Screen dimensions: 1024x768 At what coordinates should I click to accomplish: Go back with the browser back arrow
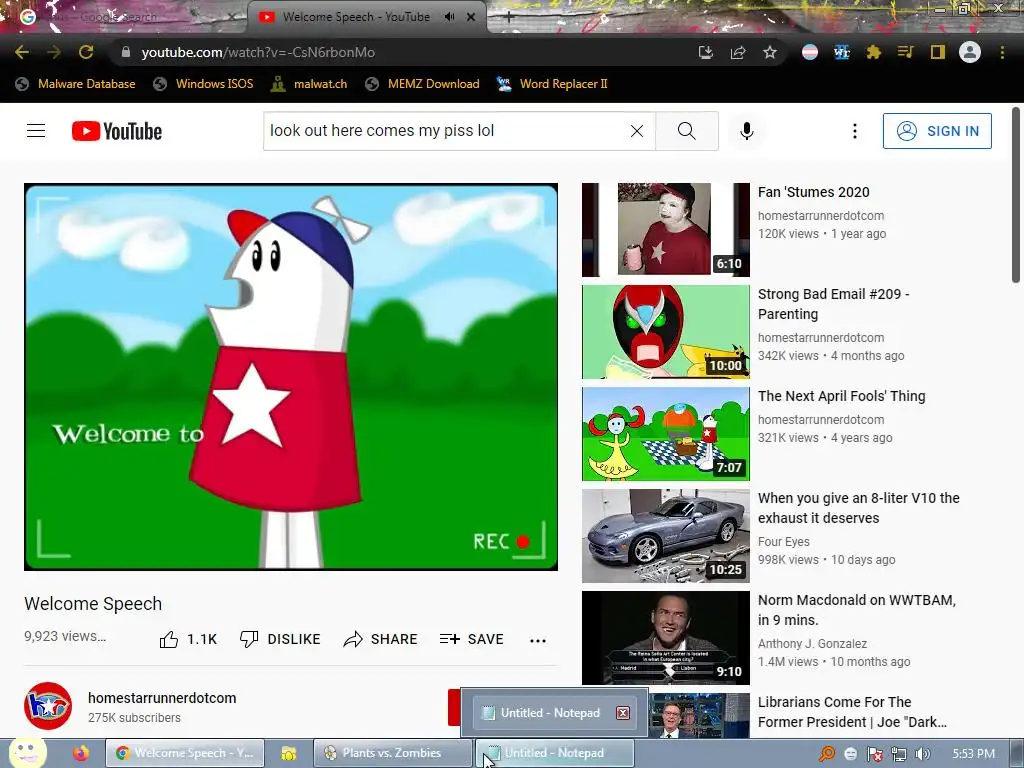22,52
